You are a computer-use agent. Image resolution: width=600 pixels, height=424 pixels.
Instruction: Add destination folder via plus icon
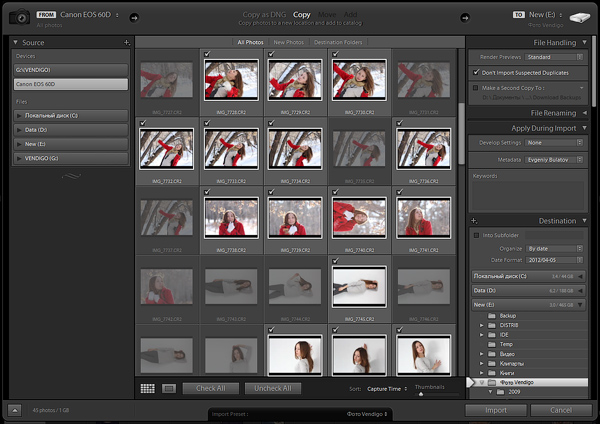pyautogui.click(x=474, y=221)
